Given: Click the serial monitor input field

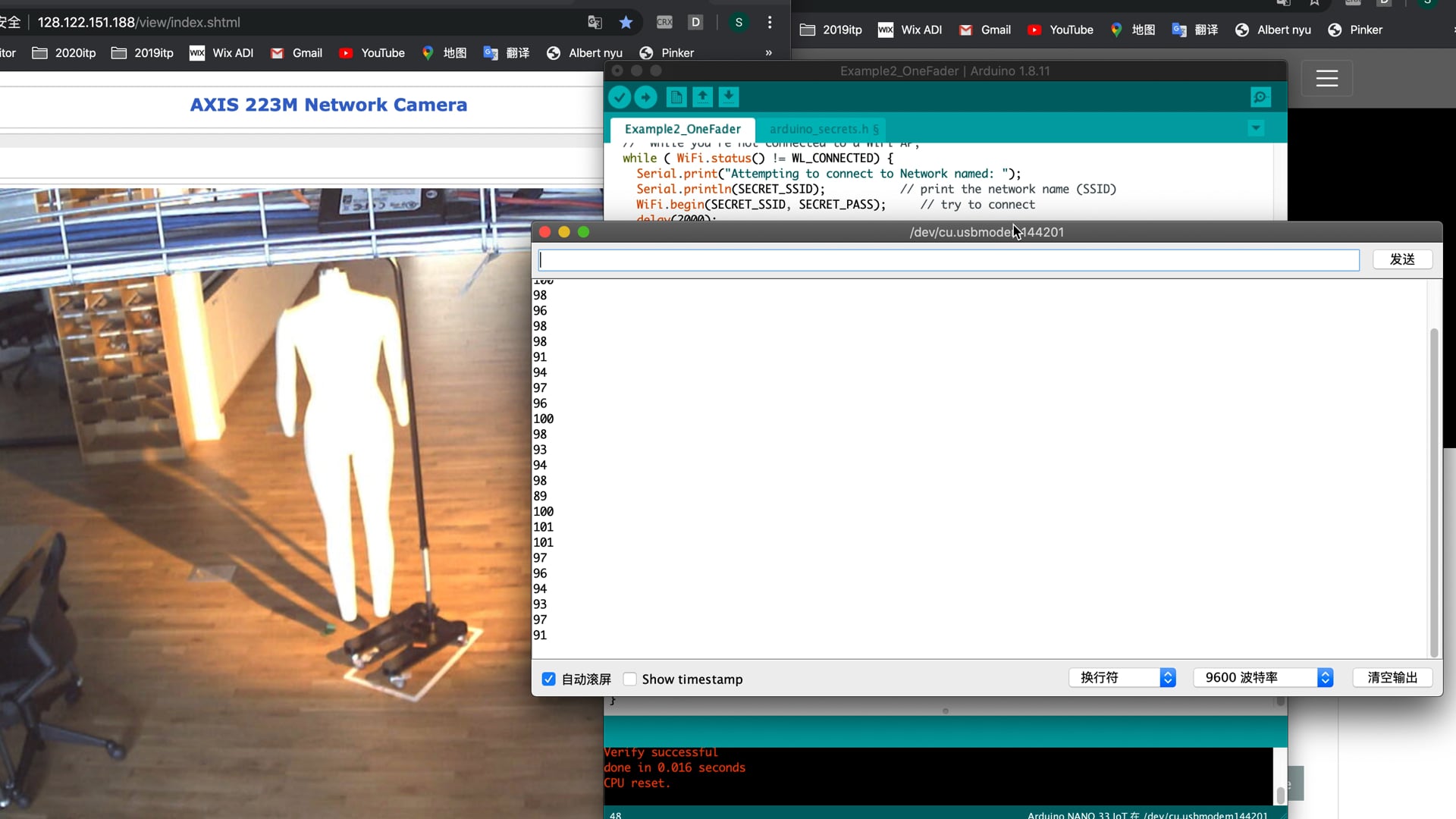Looking at the screenshot, I should pos(948,260).
